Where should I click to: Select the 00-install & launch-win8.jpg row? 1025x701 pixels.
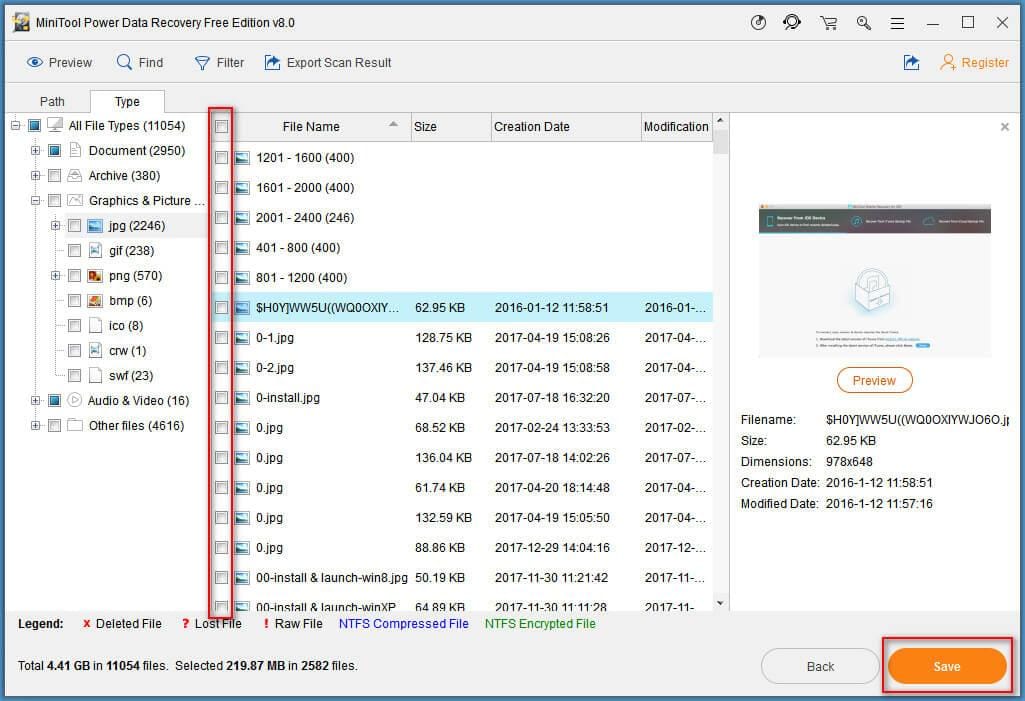click(463, 577)
